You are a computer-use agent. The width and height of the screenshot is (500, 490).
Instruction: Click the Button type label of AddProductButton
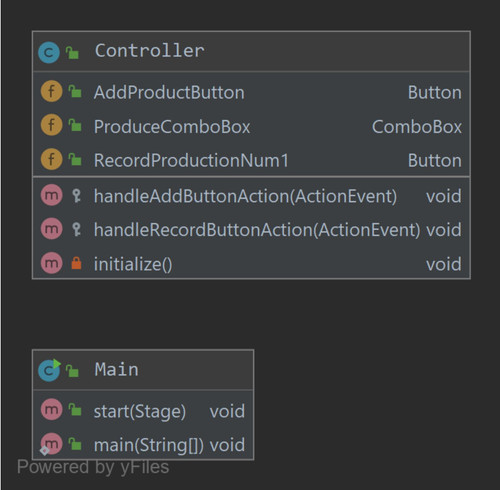[435, 92]
